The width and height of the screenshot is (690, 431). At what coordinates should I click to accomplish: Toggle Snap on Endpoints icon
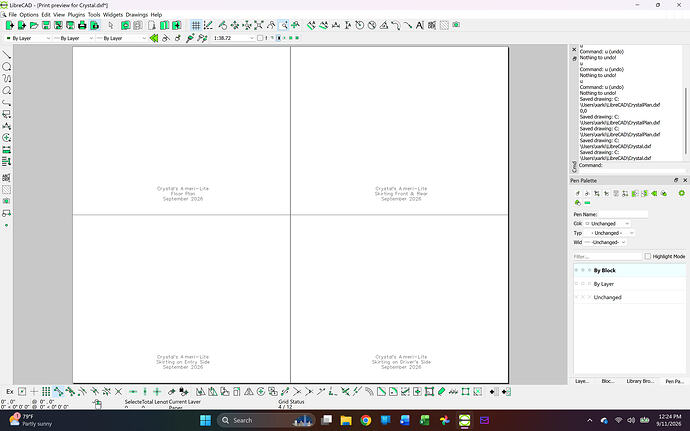click(58, 391)
